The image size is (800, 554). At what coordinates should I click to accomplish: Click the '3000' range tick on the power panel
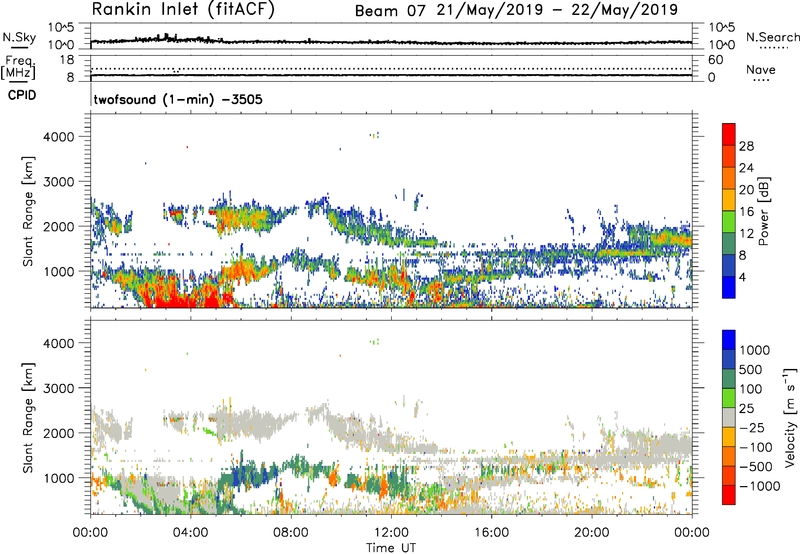click(58, 182)
